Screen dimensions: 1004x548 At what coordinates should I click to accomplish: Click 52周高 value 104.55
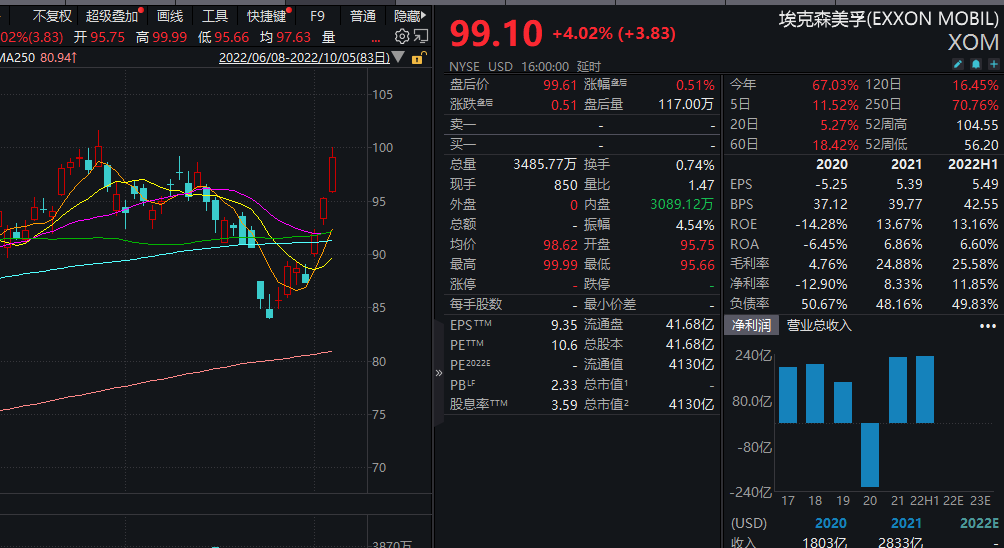976,125
